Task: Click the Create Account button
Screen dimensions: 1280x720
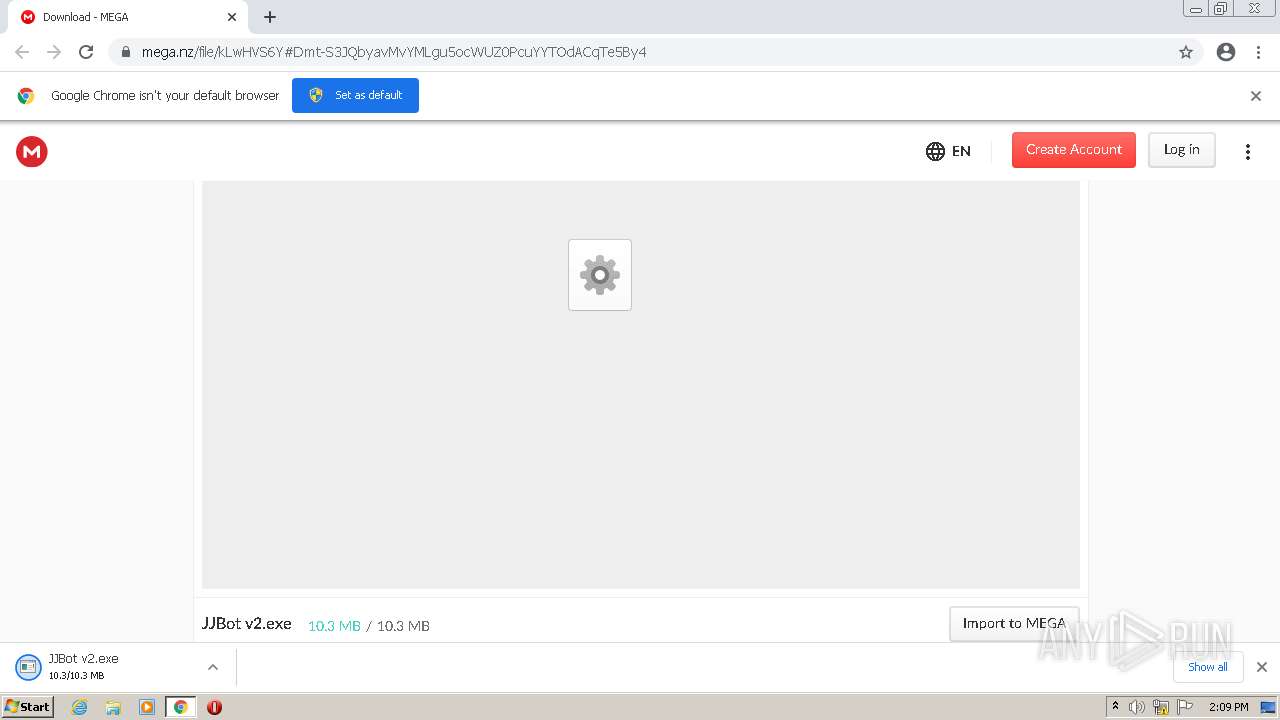Action: click(x=1074, y=150)
